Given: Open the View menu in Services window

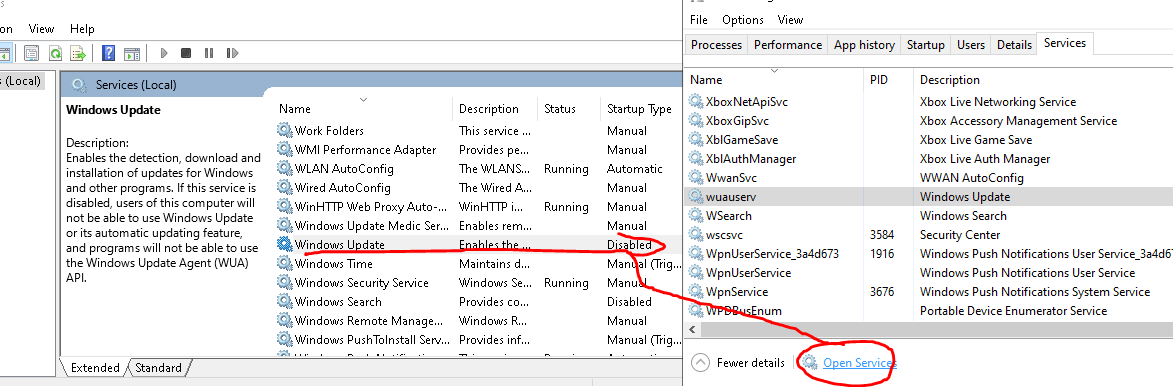Looking at the screenshot, I should tap(41, 28).
